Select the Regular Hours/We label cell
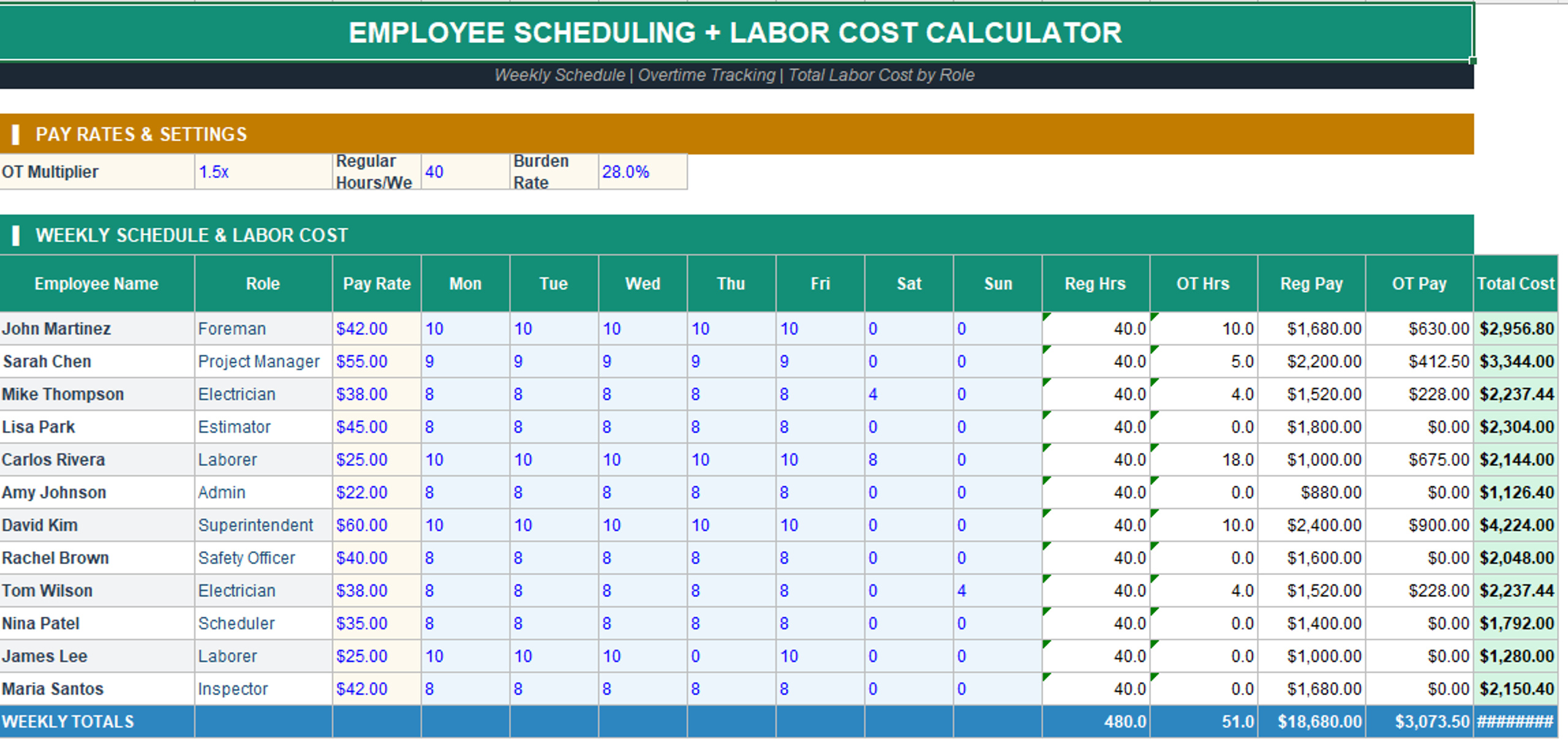The image size is (1568, 752). (x=377, y=172)
